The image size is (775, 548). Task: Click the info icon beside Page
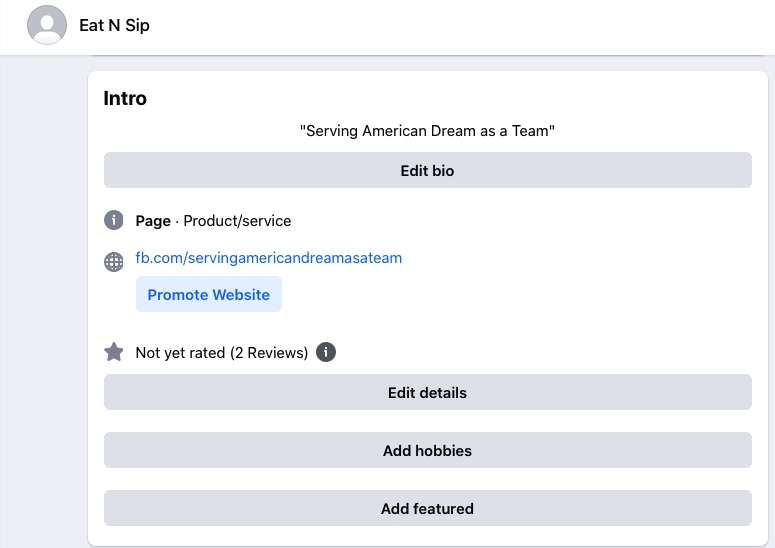114,220
